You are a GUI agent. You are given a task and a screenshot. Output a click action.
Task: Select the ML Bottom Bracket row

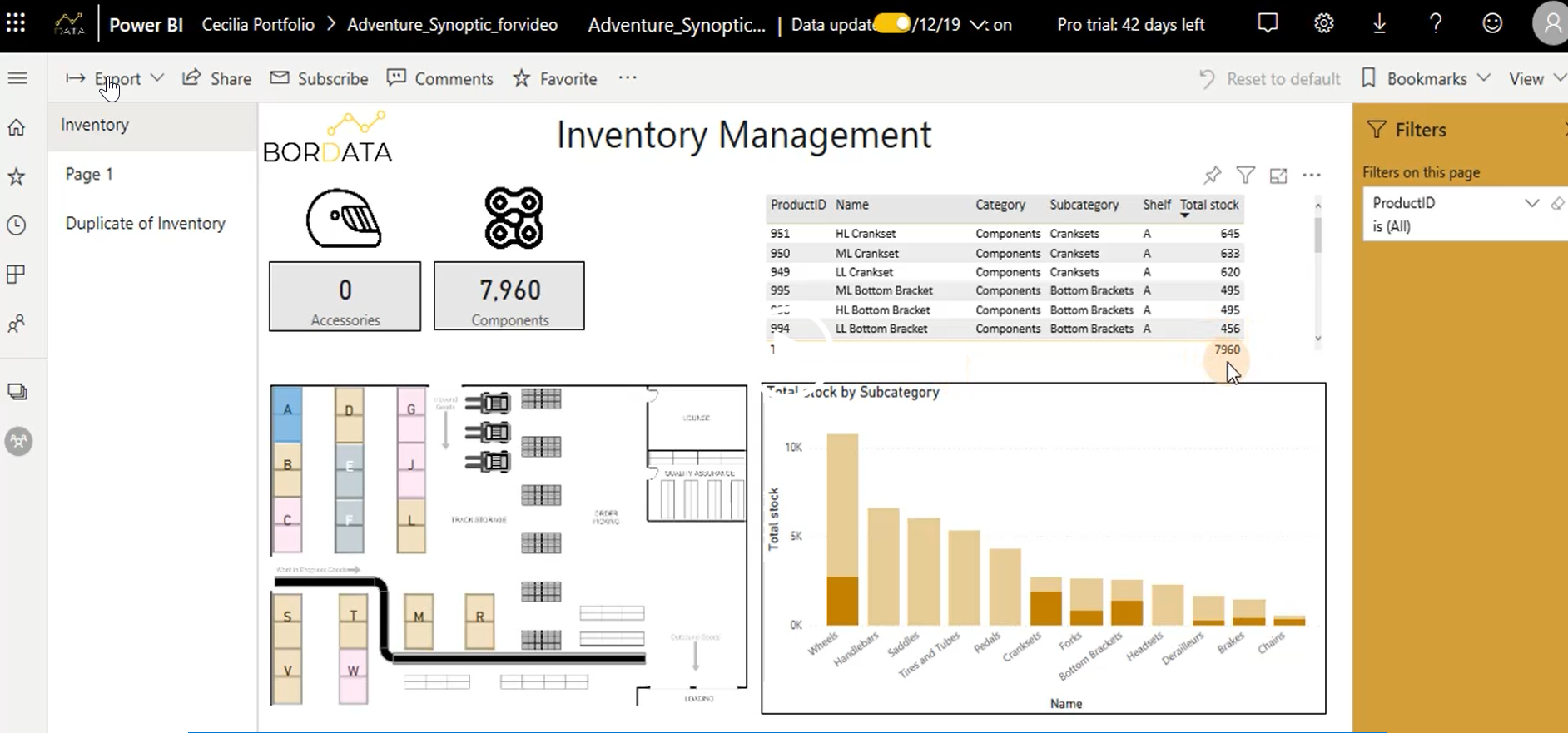[x=1005, y=290]
